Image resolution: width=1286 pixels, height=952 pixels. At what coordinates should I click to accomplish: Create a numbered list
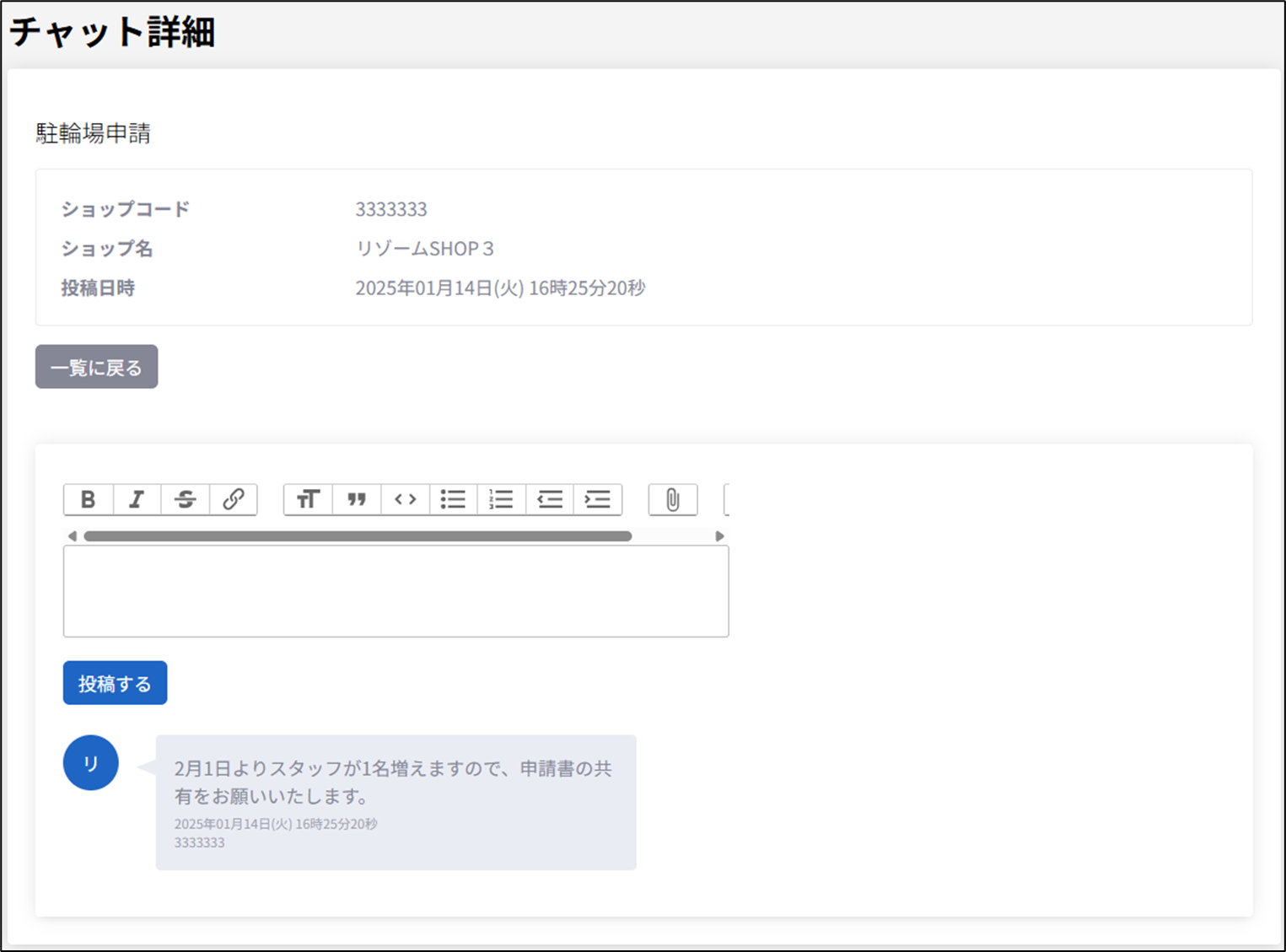tap(501, 499)
